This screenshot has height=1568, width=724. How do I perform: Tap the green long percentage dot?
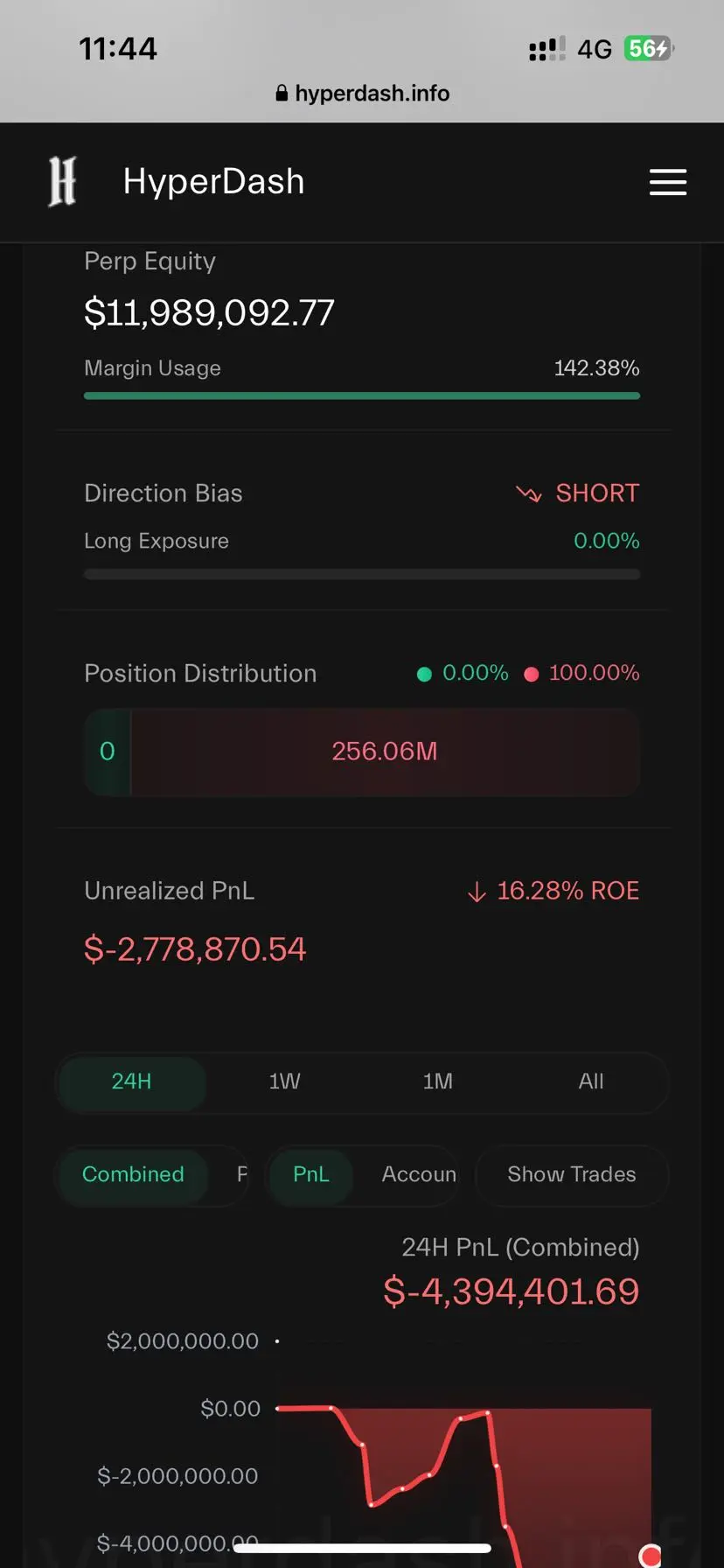point(424,674)
